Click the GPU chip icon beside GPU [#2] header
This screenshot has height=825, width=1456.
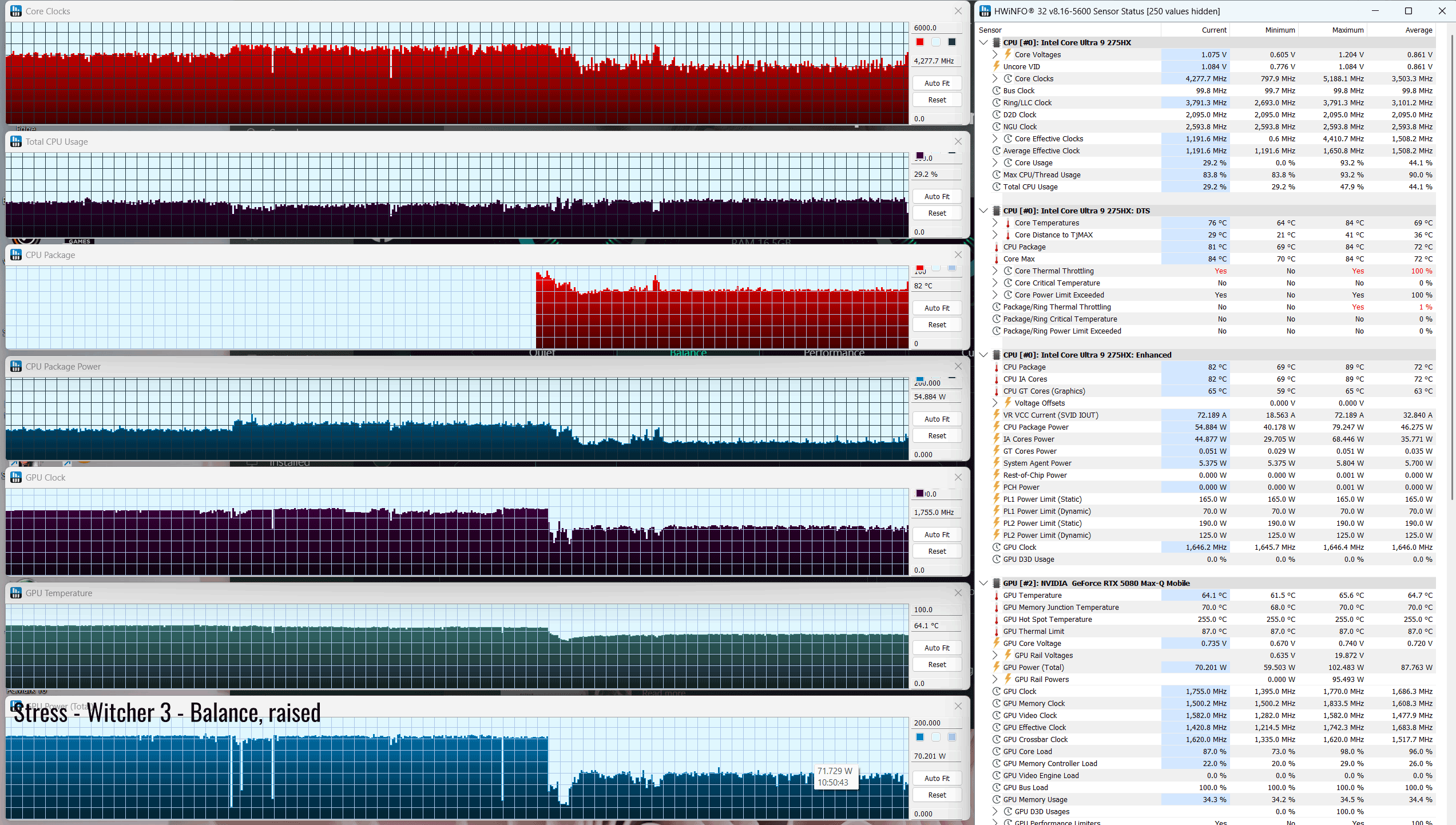(996, 583)
